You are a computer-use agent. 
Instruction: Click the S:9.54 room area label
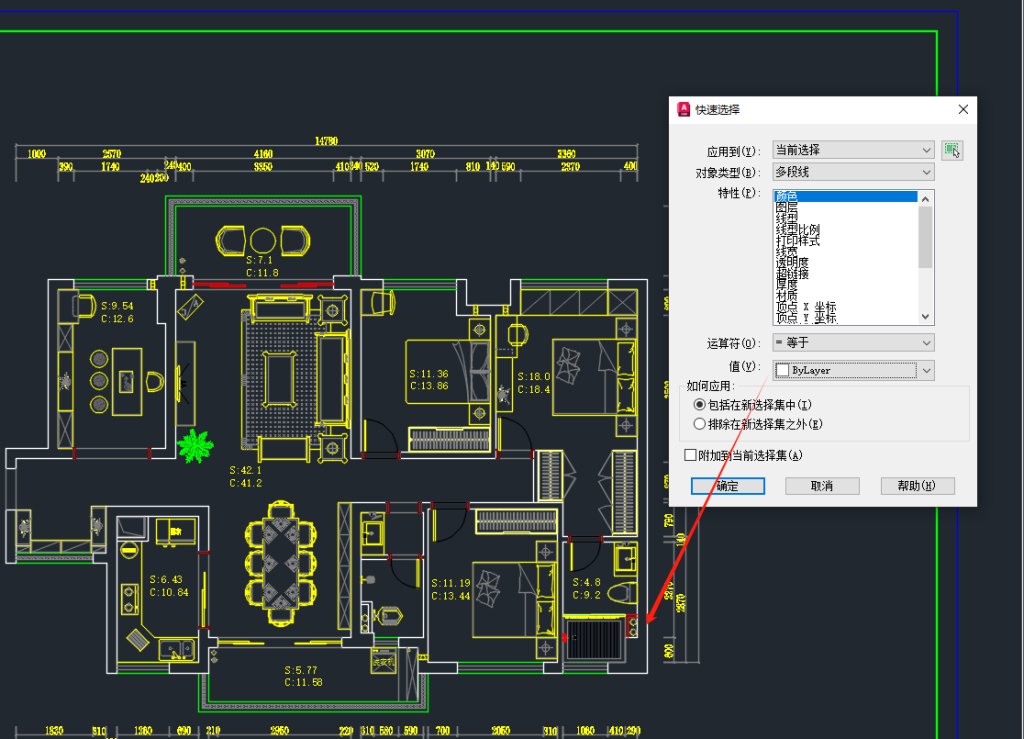117,306
